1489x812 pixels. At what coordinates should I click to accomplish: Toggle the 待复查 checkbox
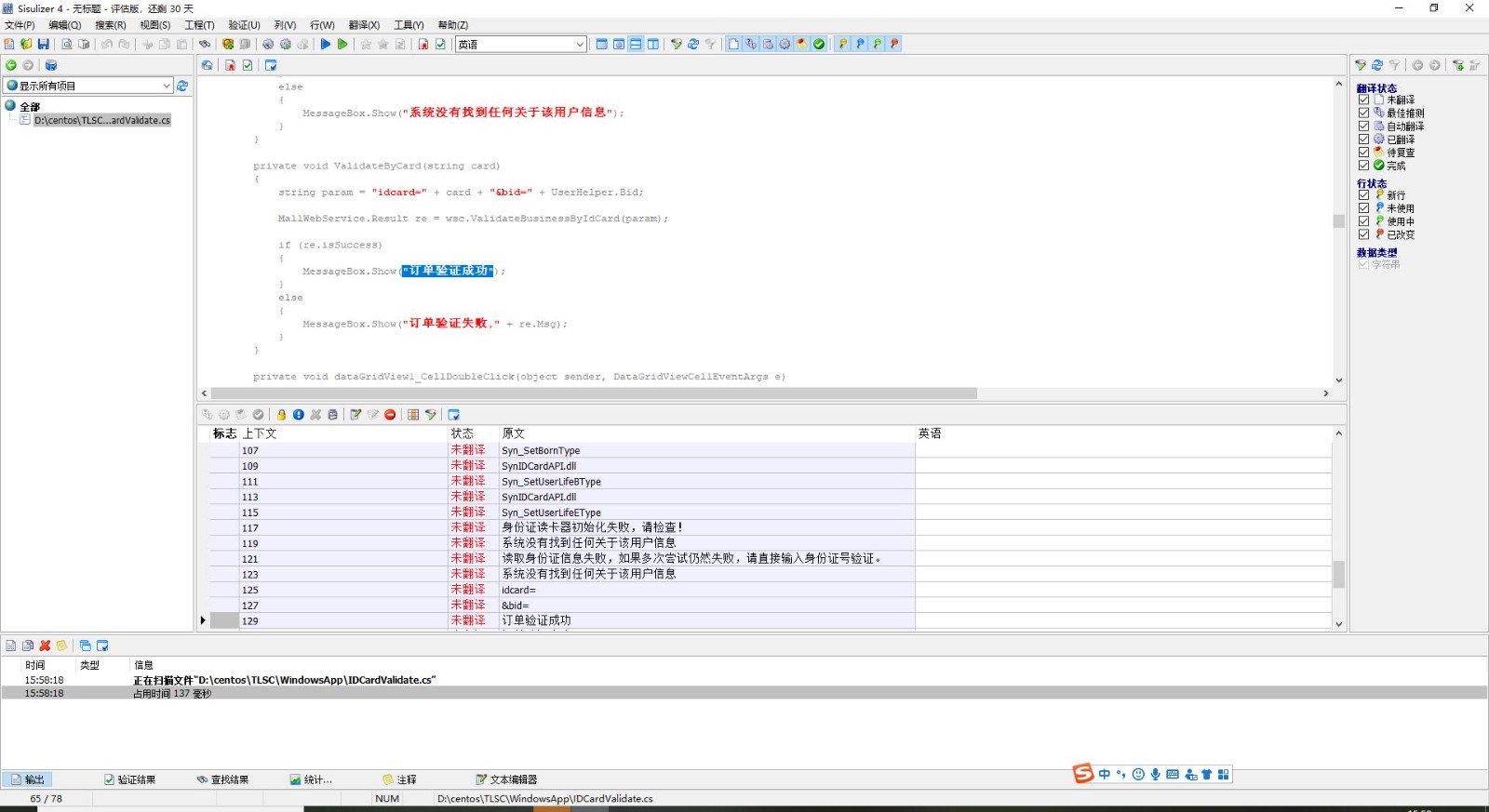[x=1363, y=152]
